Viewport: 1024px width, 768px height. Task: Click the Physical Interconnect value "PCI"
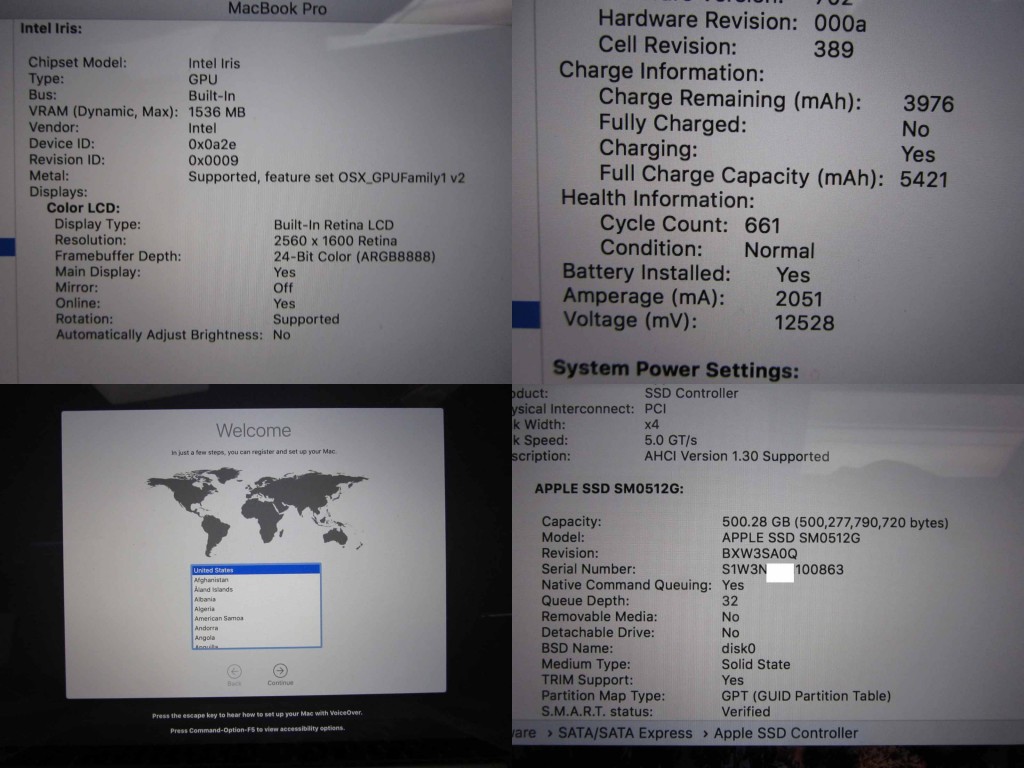pyautogui.click(x=655, y=409)
